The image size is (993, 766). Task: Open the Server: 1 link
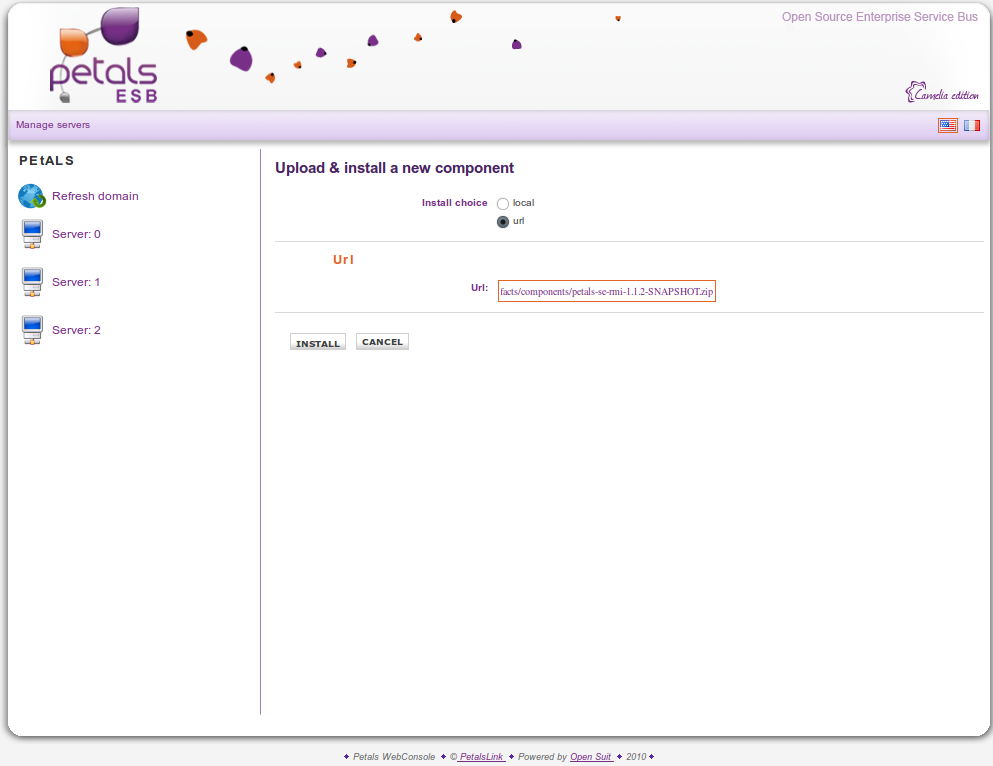coord(76,282)
